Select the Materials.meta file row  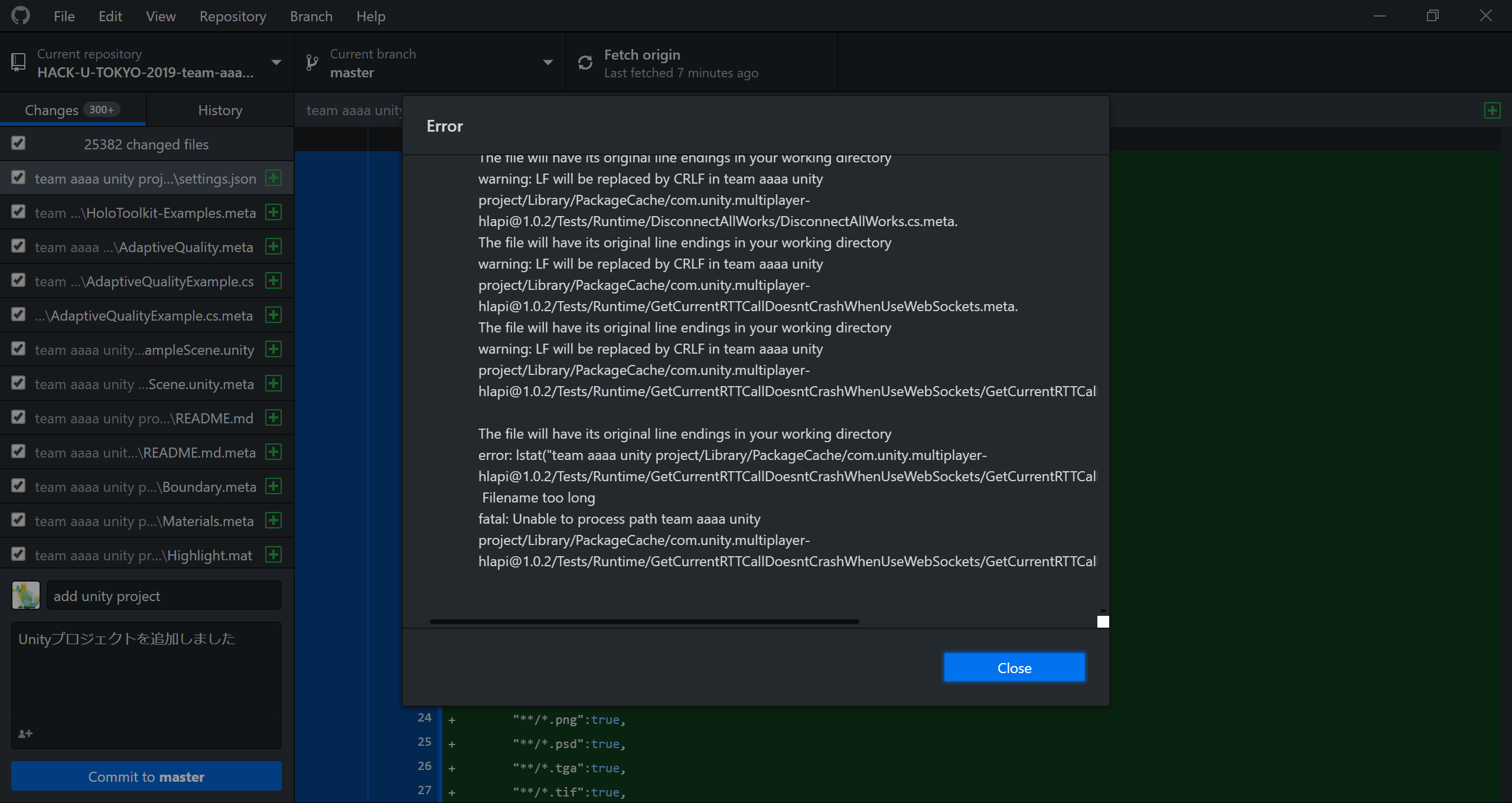[x=146, y=521]
